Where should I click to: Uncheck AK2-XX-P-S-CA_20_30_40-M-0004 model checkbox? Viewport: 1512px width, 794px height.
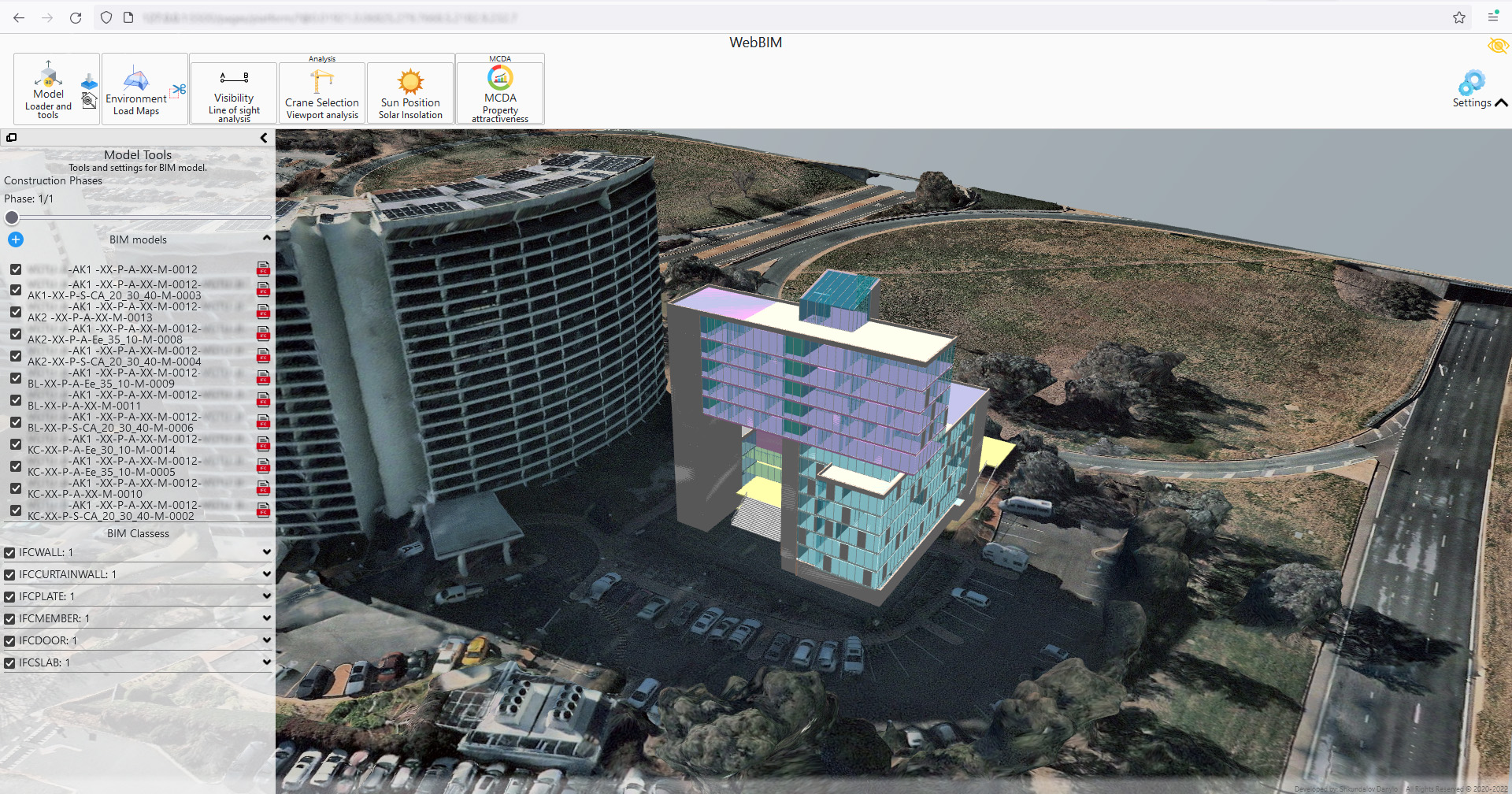pos(16,356)
